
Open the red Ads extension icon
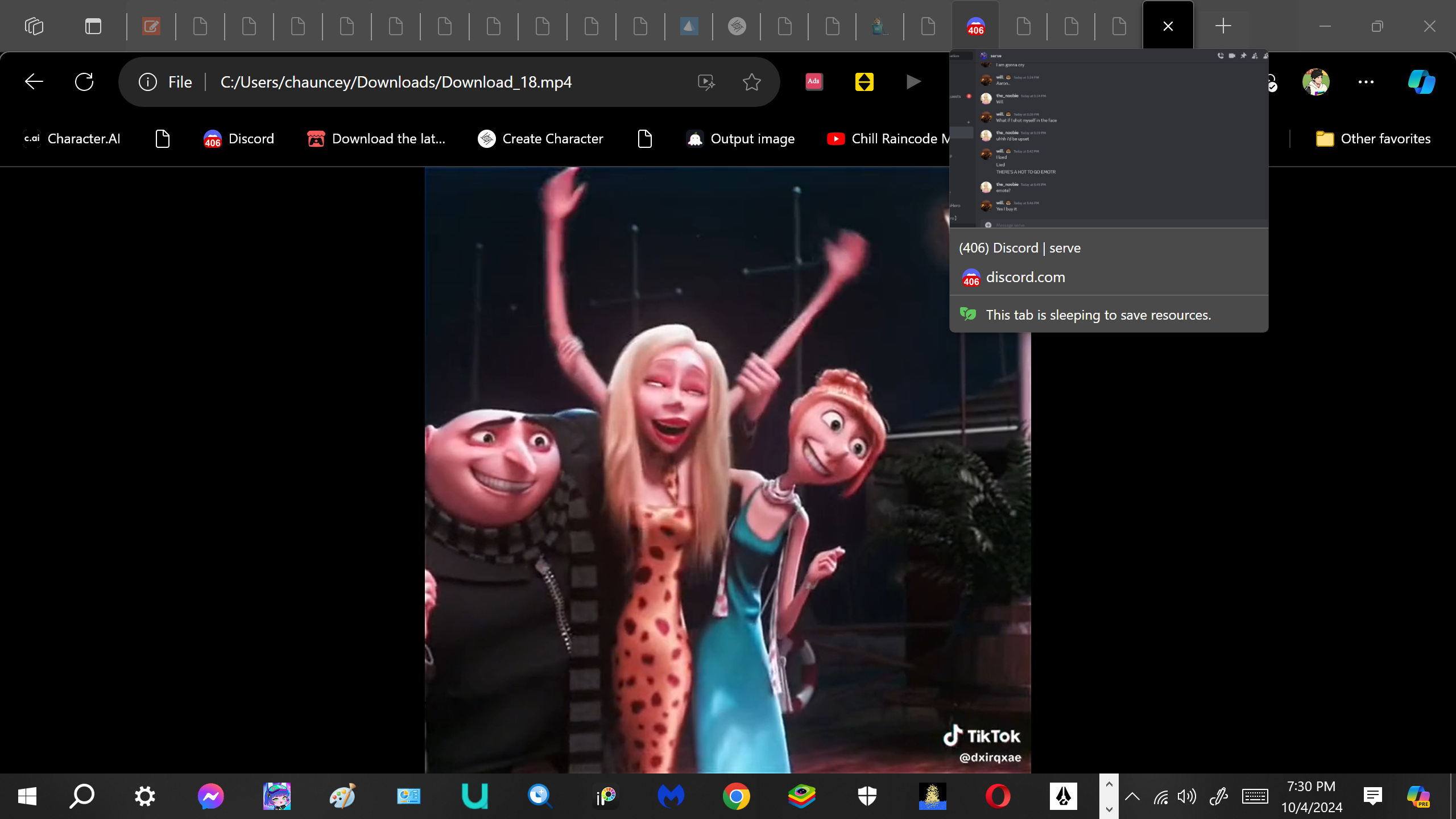[x=814, y=82]
